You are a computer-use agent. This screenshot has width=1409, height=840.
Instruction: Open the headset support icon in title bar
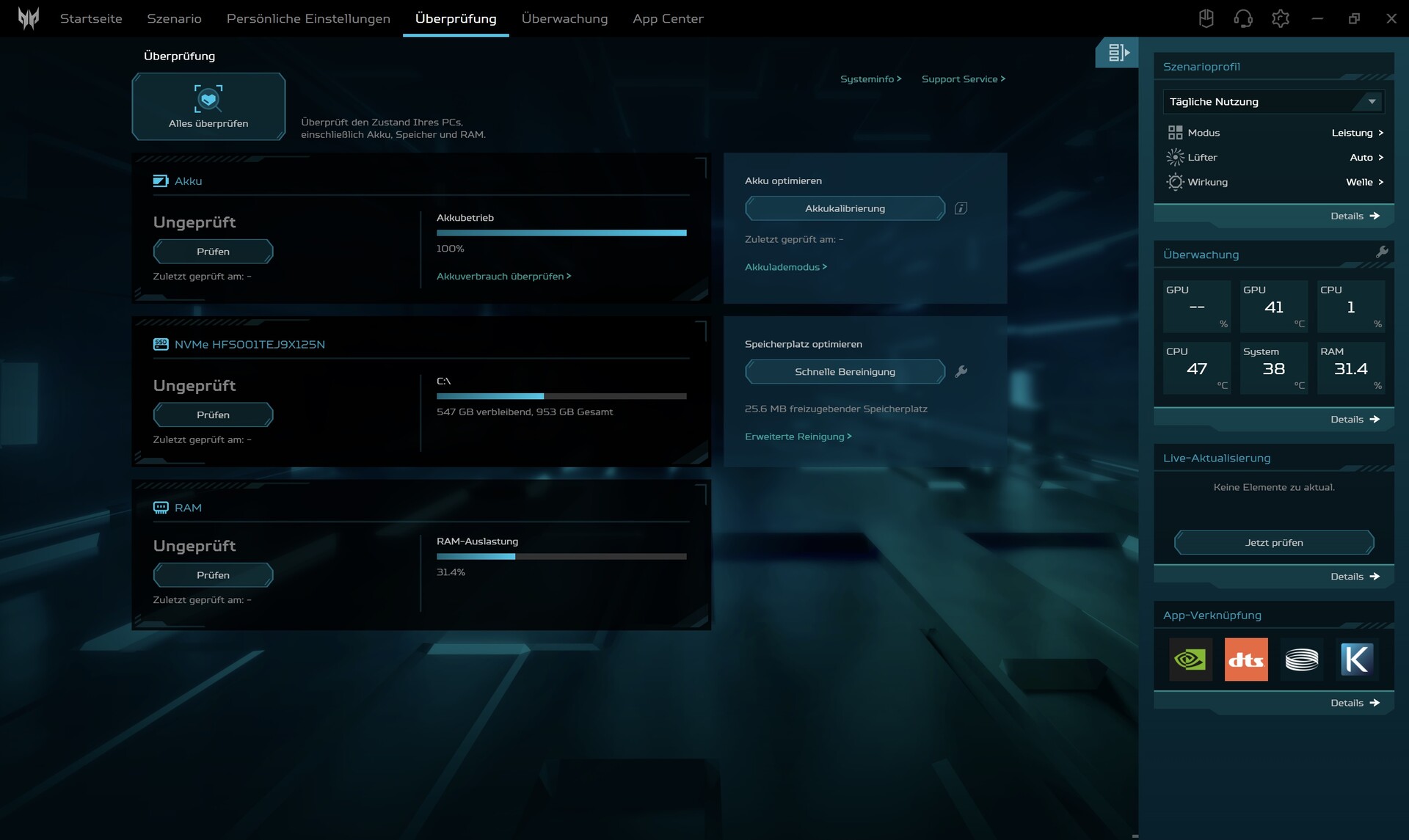click(x=1243, y=18)
